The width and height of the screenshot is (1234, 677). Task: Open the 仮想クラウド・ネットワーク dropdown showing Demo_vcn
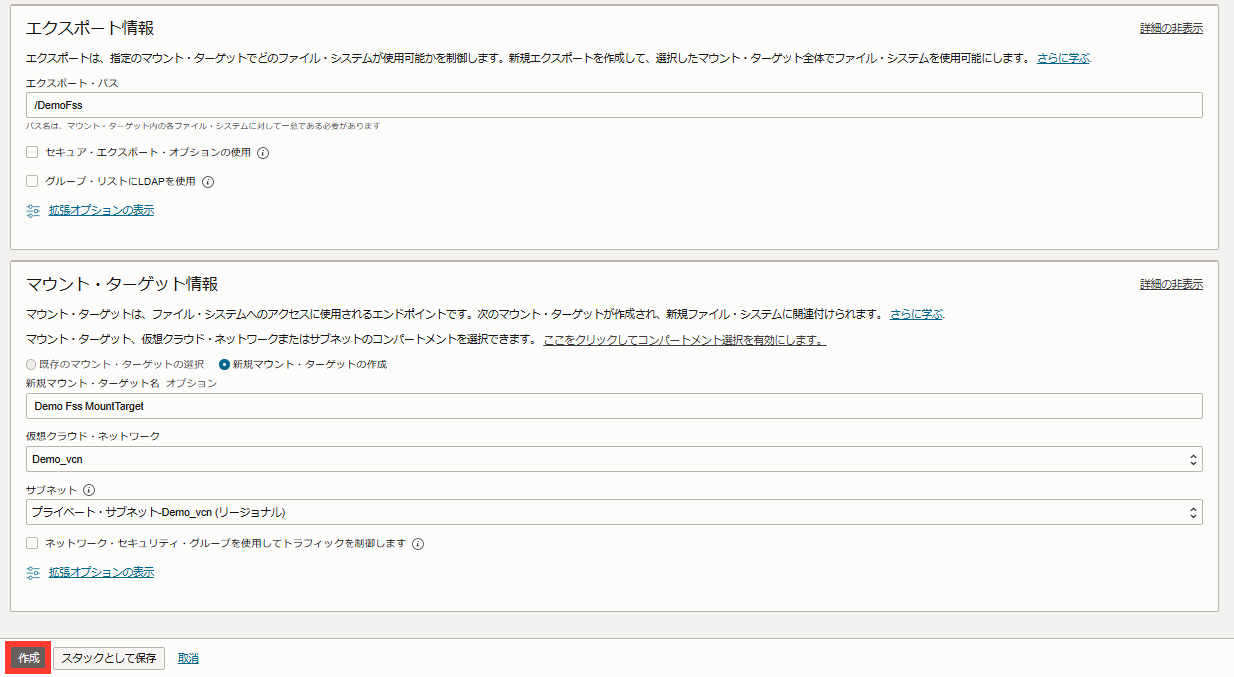pyautogui.click(x=614, y=459)
